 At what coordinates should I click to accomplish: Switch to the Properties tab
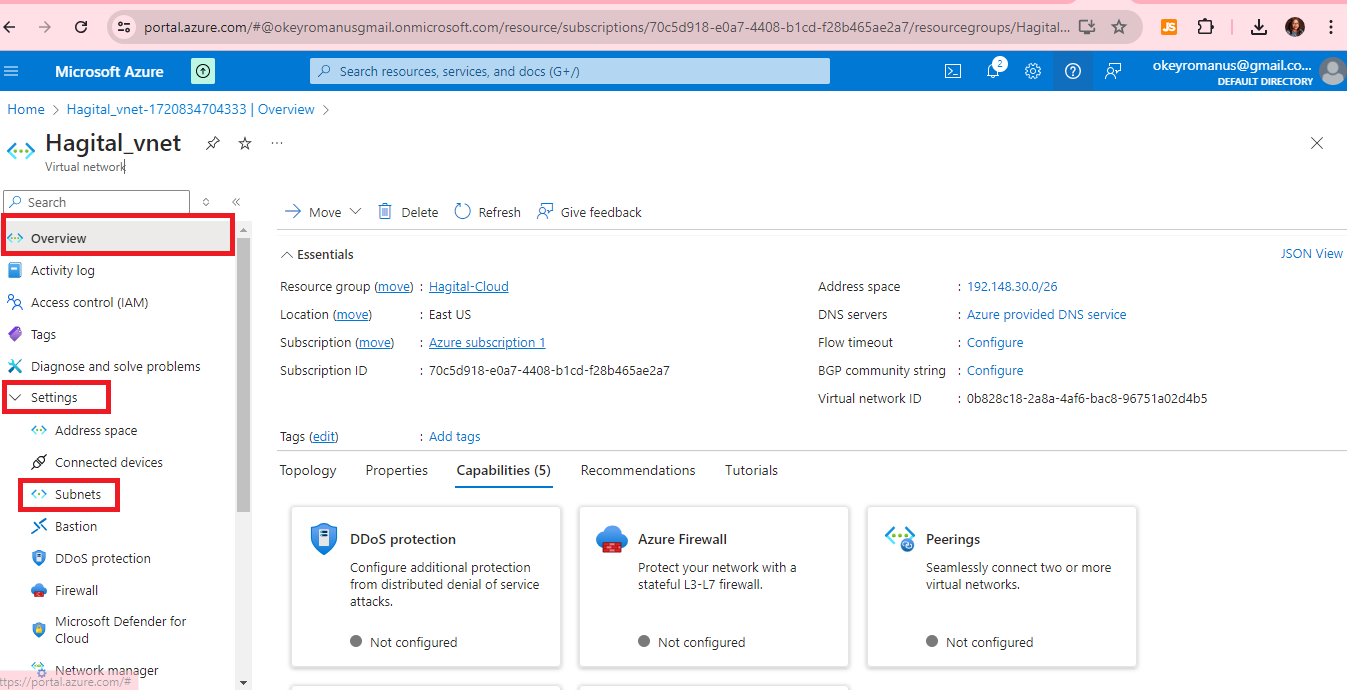click(x=396, y=470)
